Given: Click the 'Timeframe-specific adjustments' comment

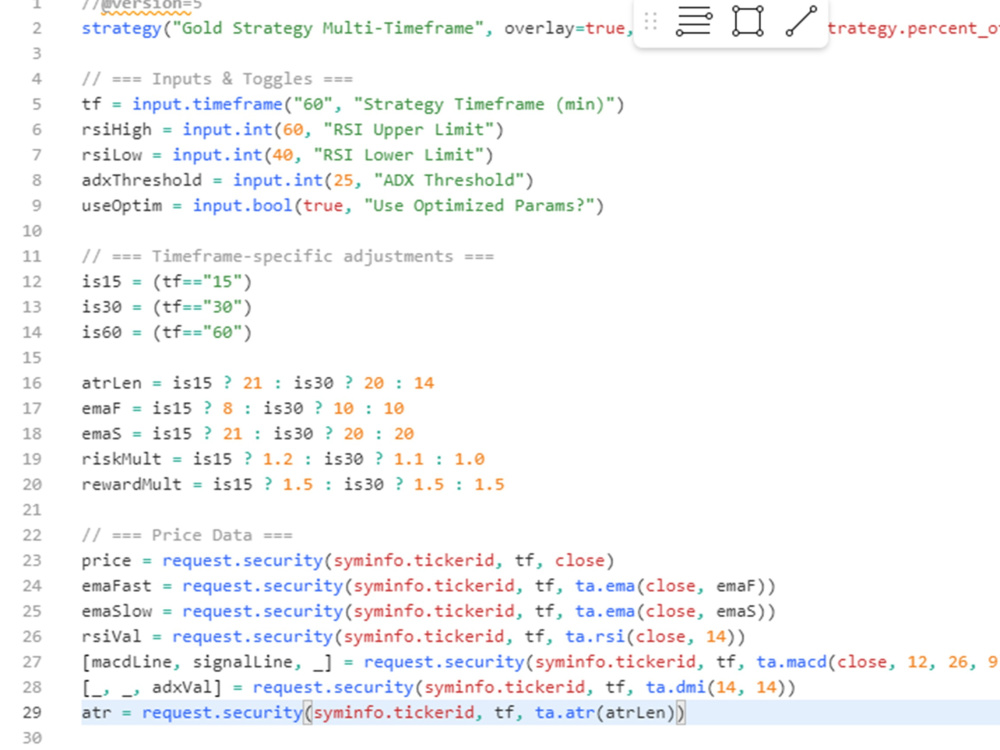Looking at the screenshot, I should (302, 256).
